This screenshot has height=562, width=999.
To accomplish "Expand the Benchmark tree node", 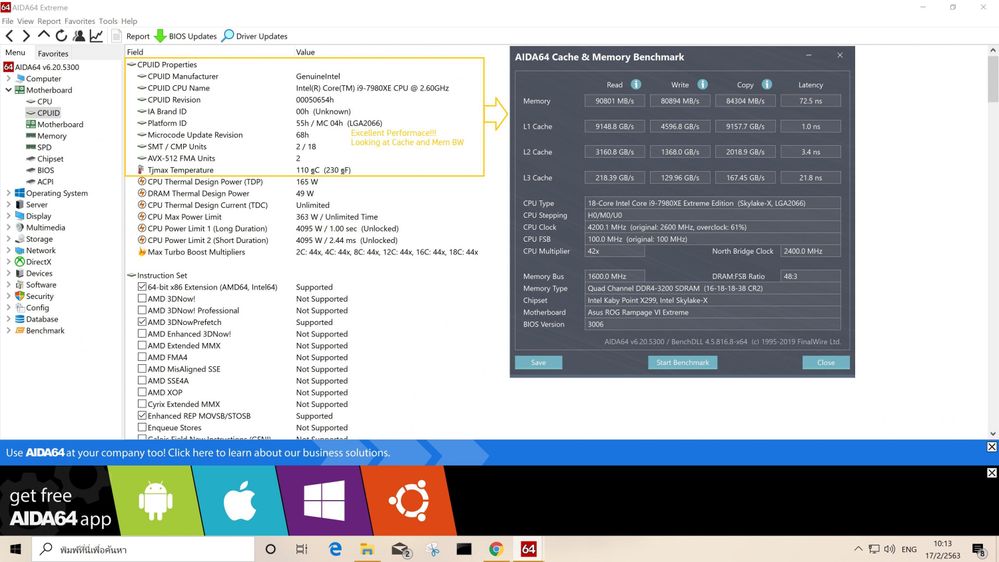I will point(9,331).
